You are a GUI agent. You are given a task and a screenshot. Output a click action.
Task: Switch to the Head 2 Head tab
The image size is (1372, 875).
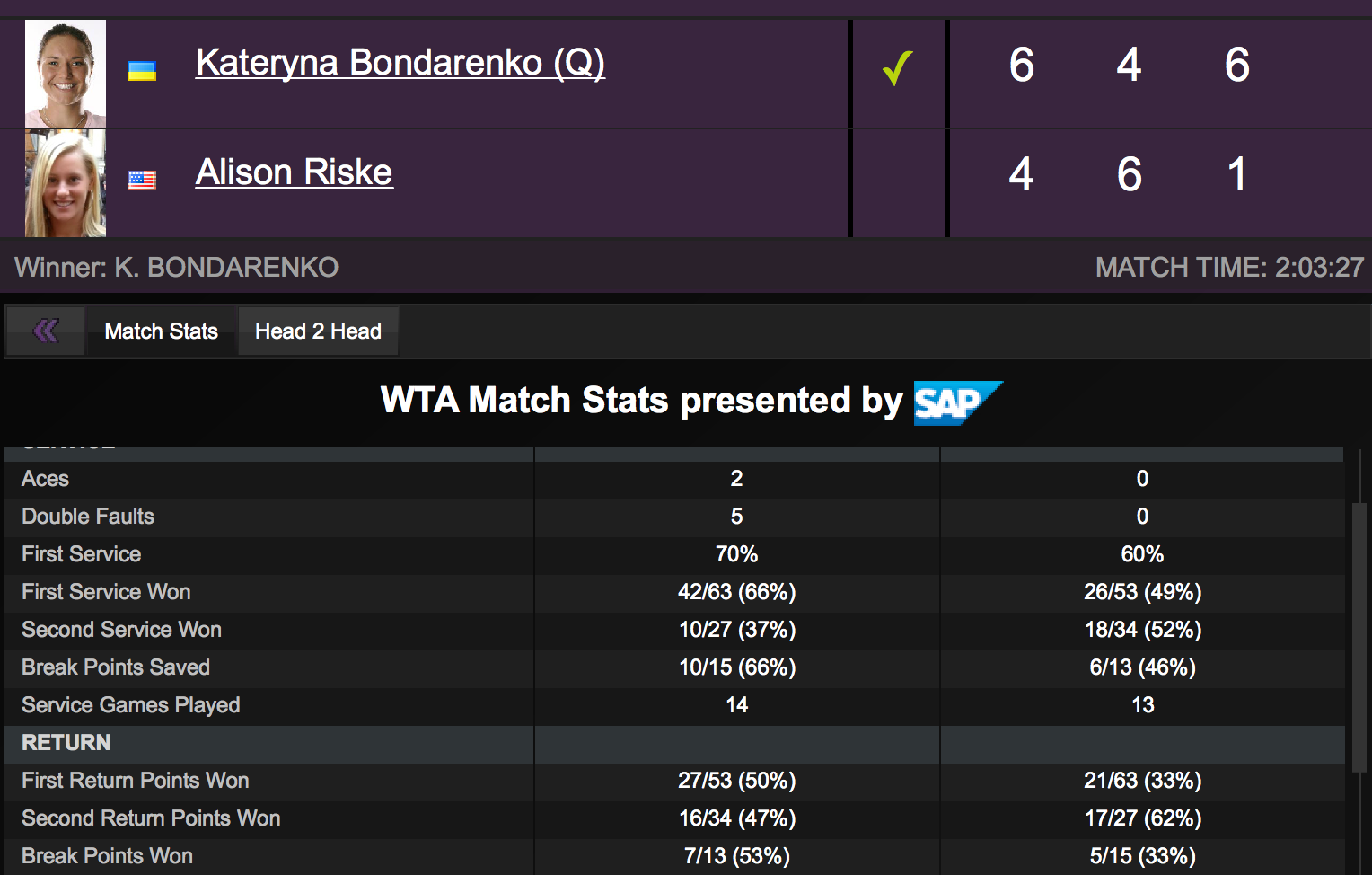(x=318, y=331)
